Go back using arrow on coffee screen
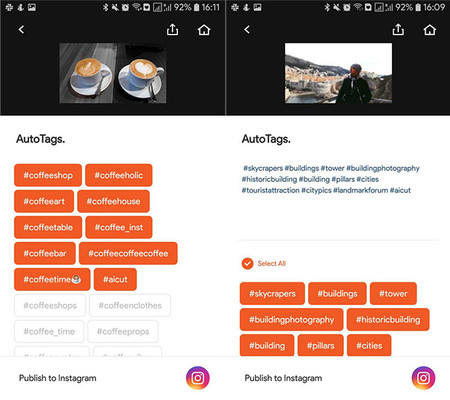Viewport: 450px width, 400px height. click(21, 30)
